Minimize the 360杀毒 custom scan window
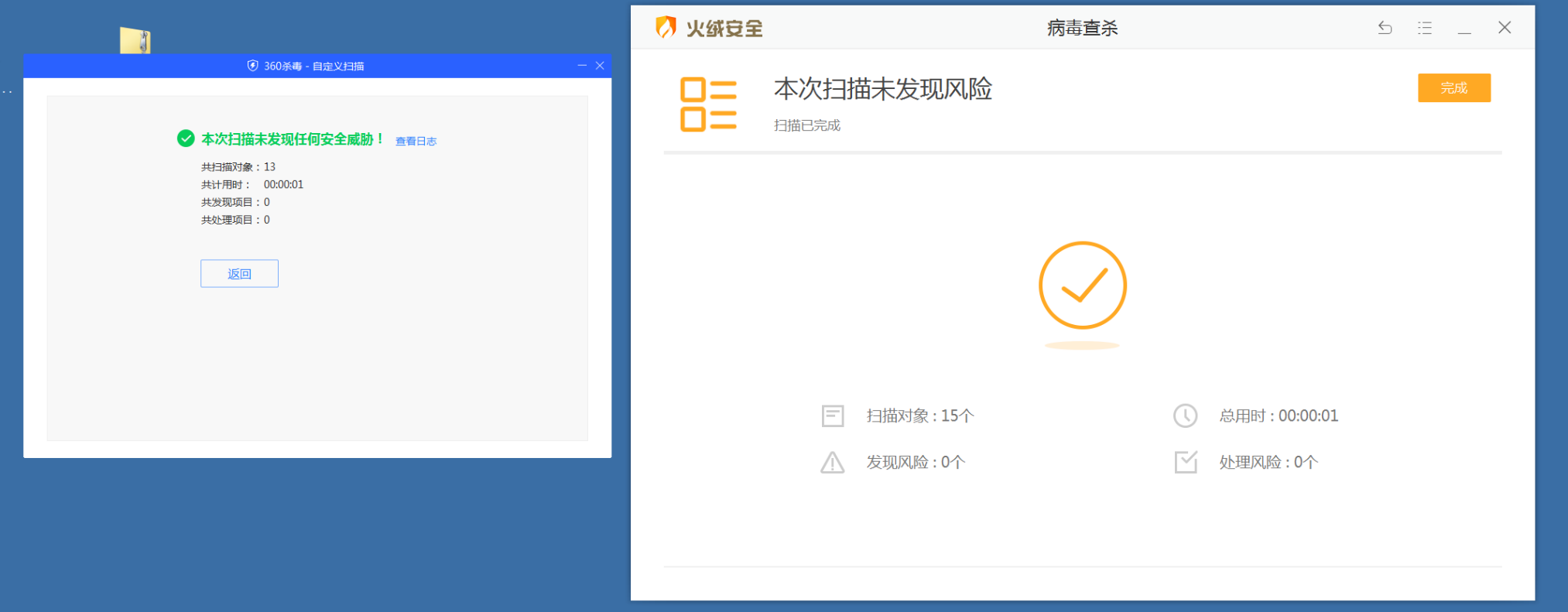Screen dimensions: 1568x612 point(582,66)
